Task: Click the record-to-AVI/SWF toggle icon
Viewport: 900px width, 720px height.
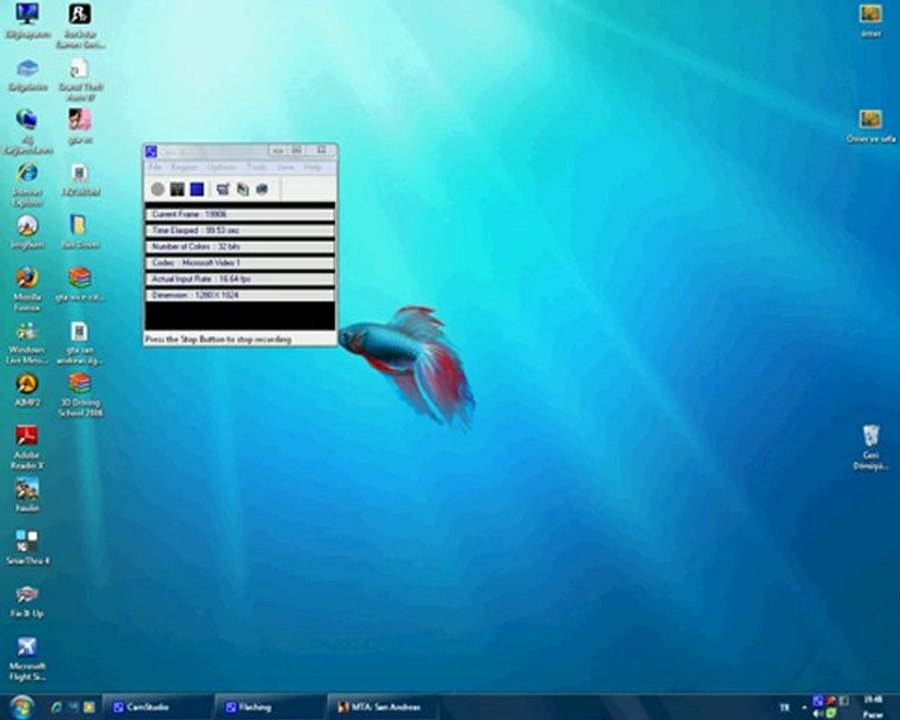Action: click(243, 189)
